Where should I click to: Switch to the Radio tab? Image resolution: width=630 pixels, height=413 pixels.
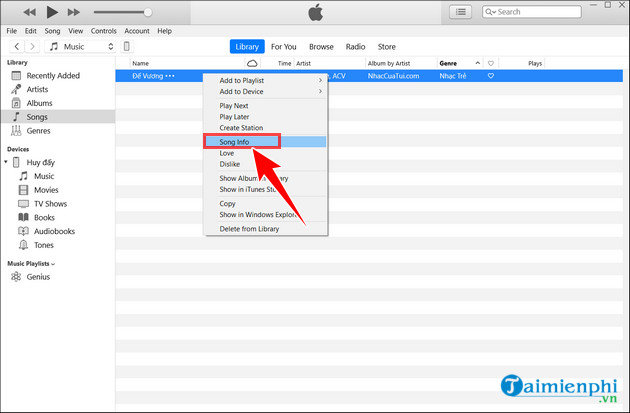[355, 47]
